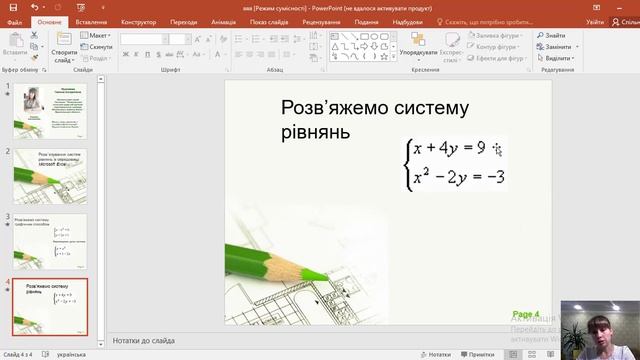Open the line spacing options
This screenshot has width=640, height=360.
299,39
